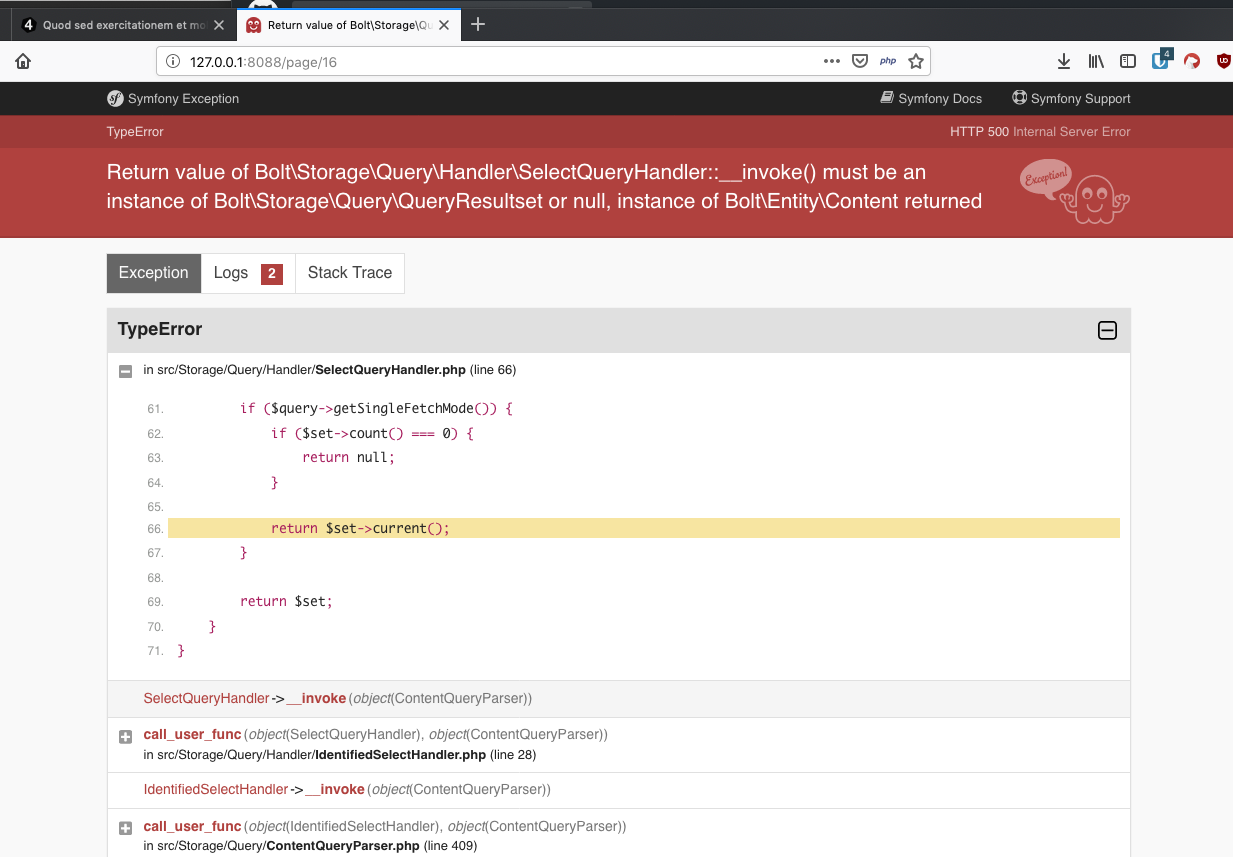The image size is (1233, 857).
Task: Open Bitwarden extension with badge 4
Action: coord(1161,59)
